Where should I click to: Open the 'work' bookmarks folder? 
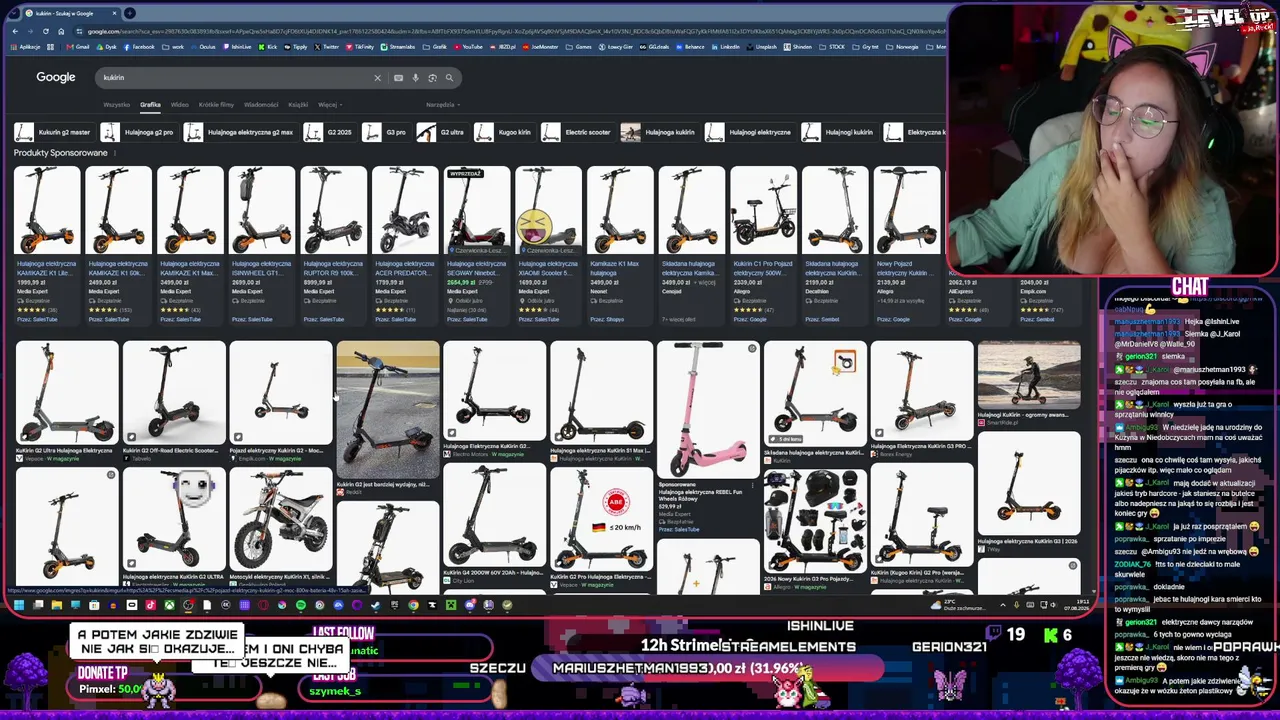pos(173,46)
